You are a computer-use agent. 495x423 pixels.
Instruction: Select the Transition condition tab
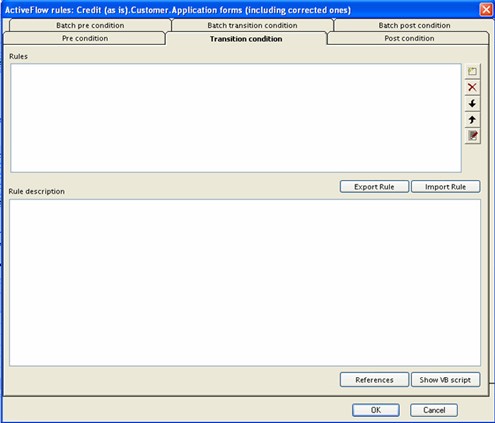click(x=246, y=39)
